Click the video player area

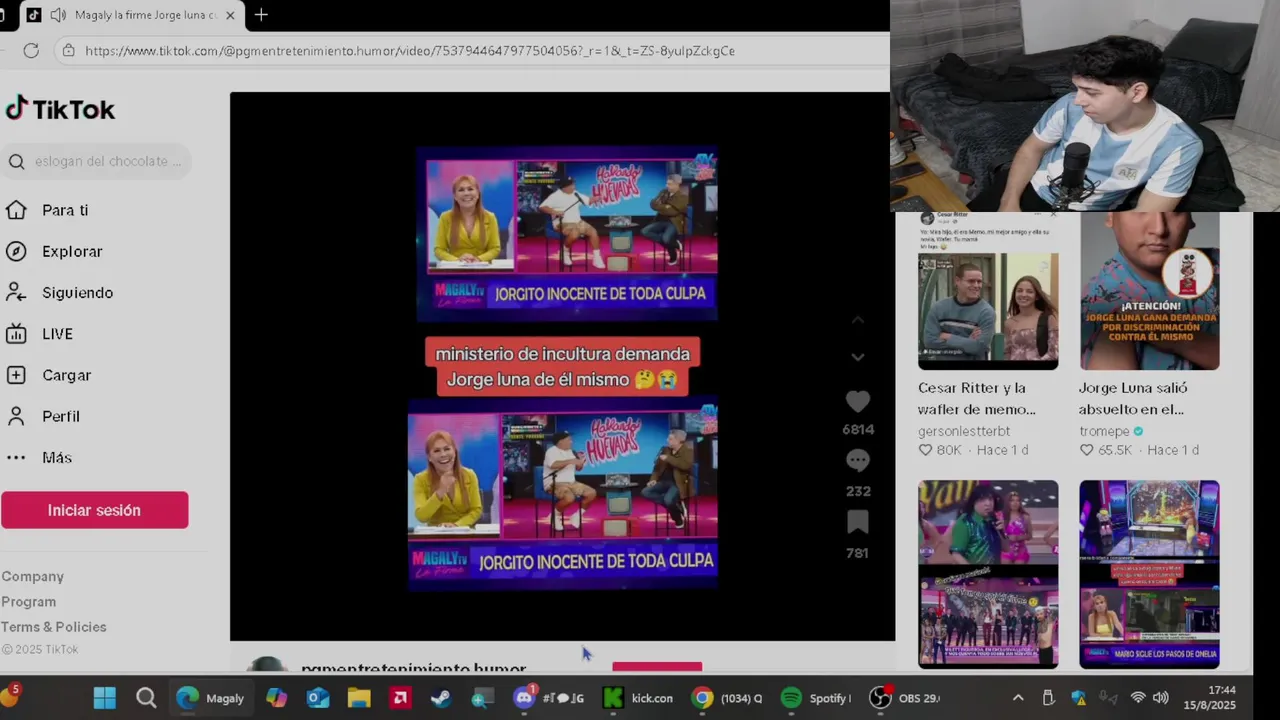click(x=562, y=366)
